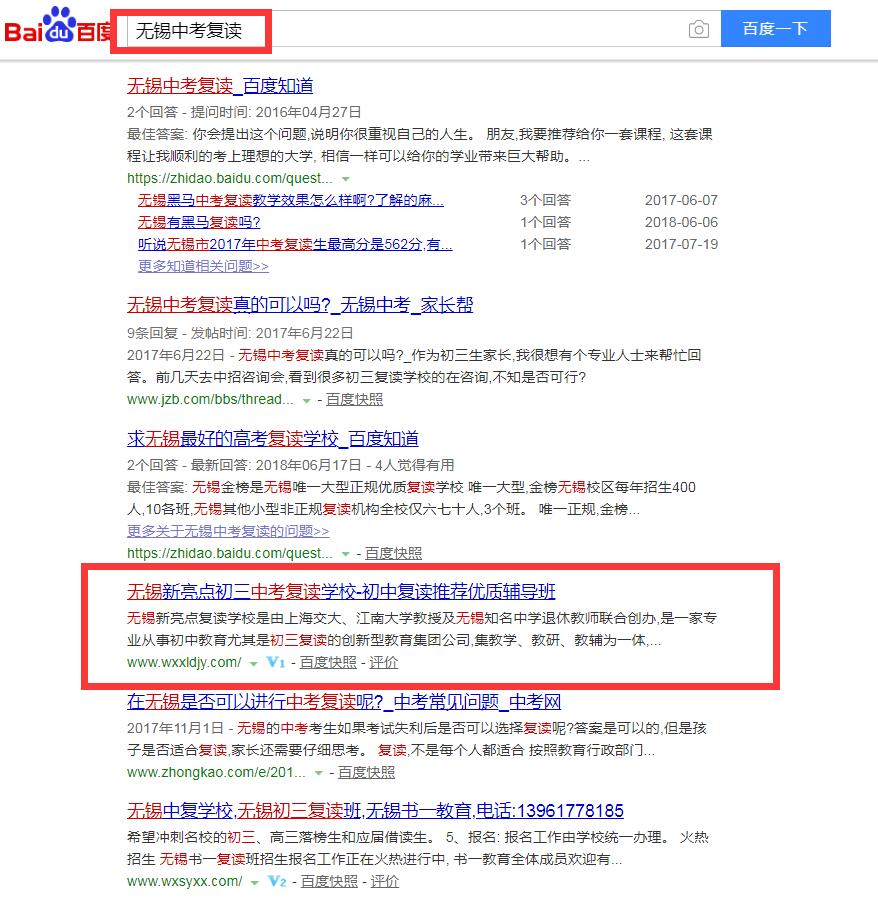Click 无锡有黑马复读吗? sub-result
The width and height of the screenshot is (878, 907).
(199, 222)
